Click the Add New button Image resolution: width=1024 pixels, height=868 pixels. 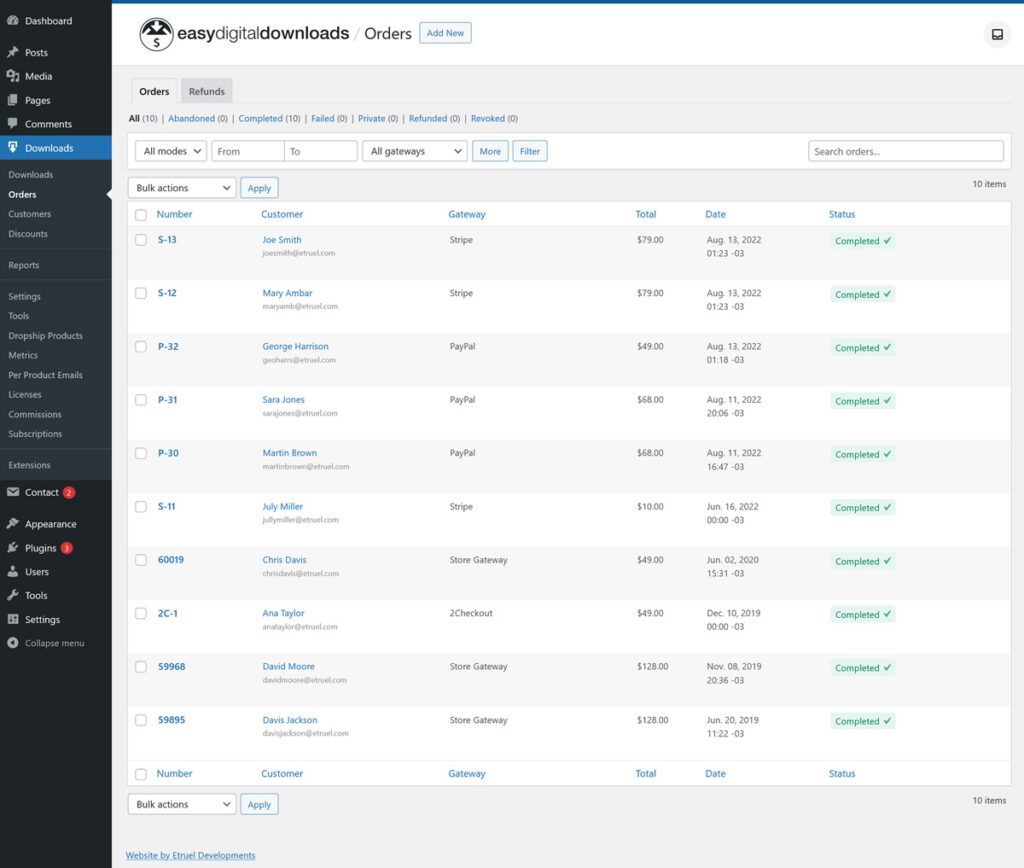coord(445,33)
